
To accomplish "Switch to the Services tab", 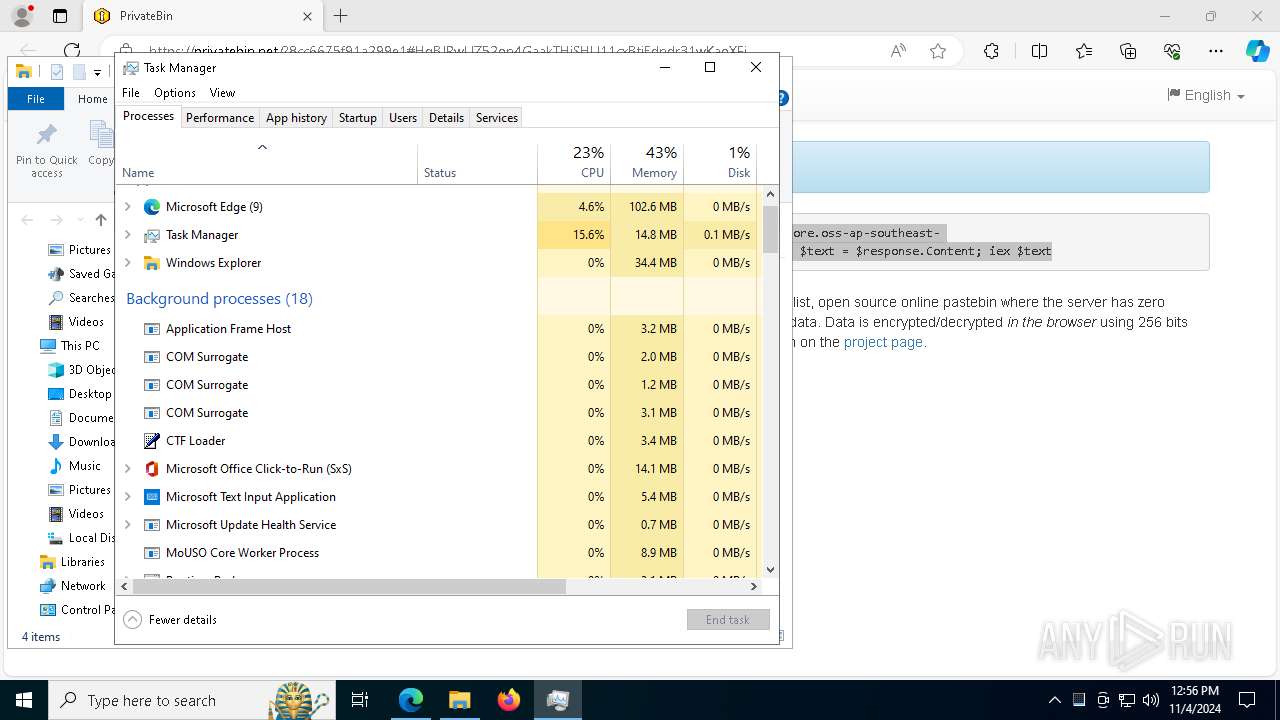I will click(x=497, y=118).
